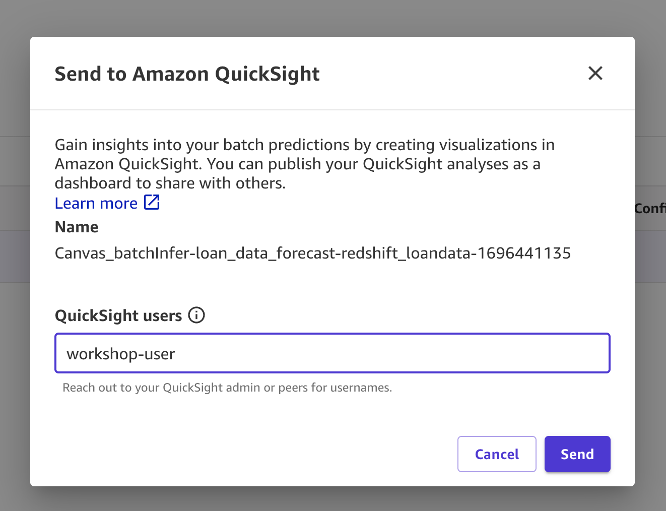Open the Learn more link

point(96,203)
